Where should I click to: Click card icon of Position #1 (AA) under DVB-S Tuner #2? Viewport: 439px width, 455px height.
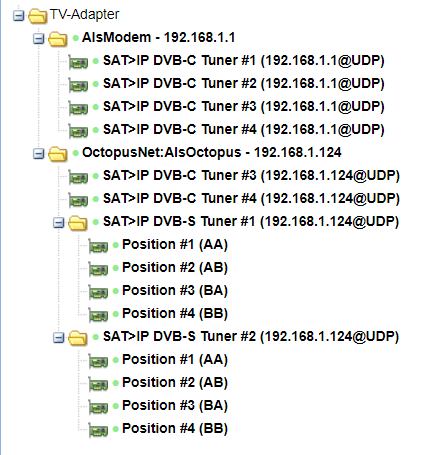pyautogui.click(x=98, y=361)
